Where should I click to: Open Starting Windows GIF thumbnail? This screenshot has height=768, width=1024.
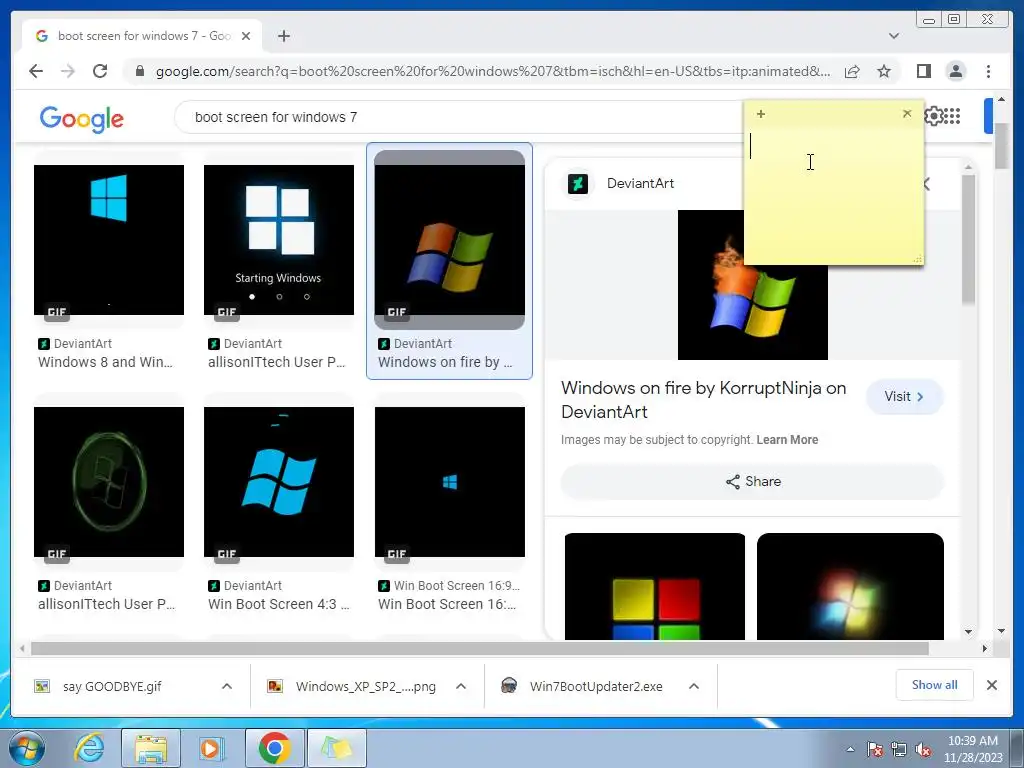tap(279, 240)
